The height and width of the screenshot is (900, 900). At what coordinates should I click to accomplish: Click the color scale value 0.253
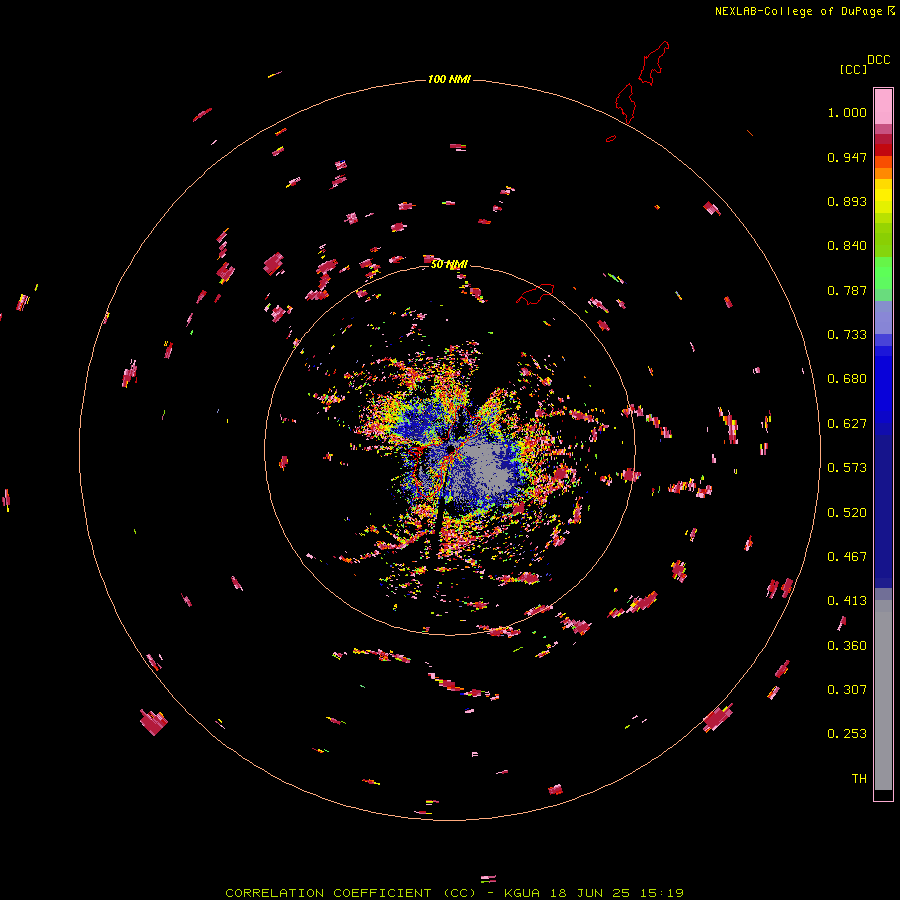847,734
